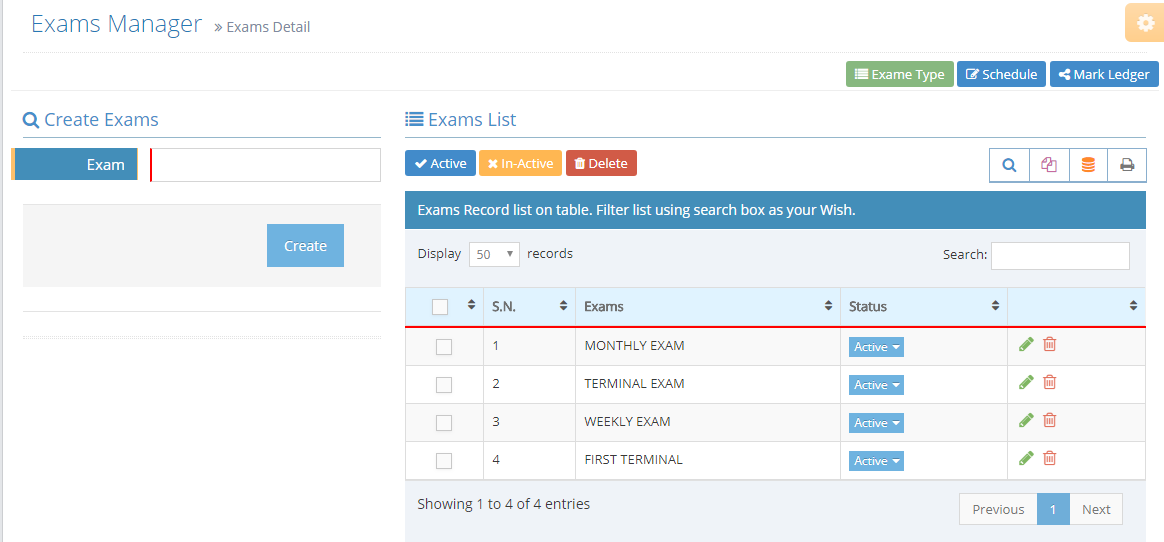Edit FIRST TERMINAL with pencil icon
The height and width of the screenshot is (542, 1164).
click(1026, 458)
